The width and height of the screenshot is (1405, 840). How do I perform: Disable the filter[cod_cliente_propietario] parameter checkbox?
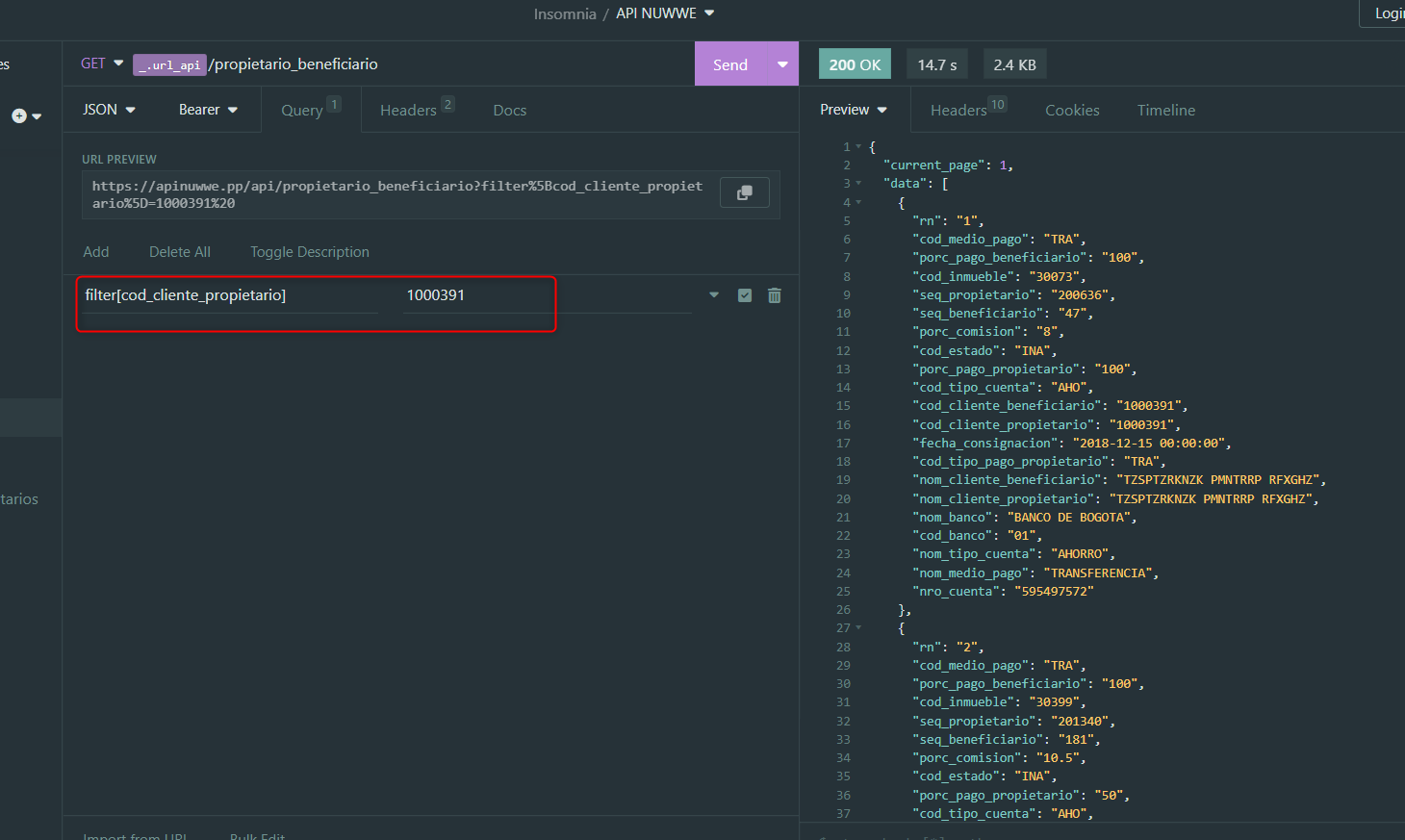click(x=744, y=295)
